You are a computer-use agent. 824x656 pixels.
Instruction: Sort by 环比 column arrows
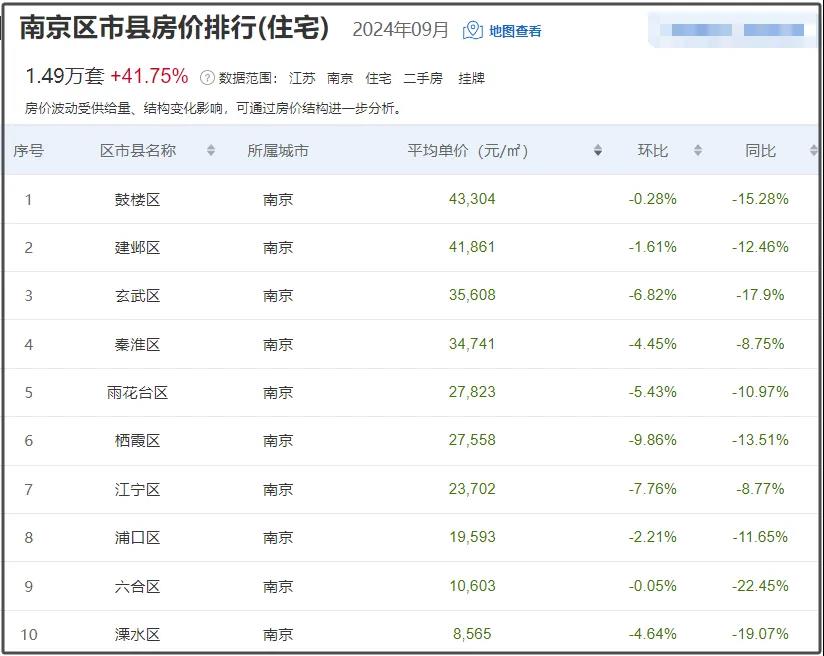pos(698,151)
